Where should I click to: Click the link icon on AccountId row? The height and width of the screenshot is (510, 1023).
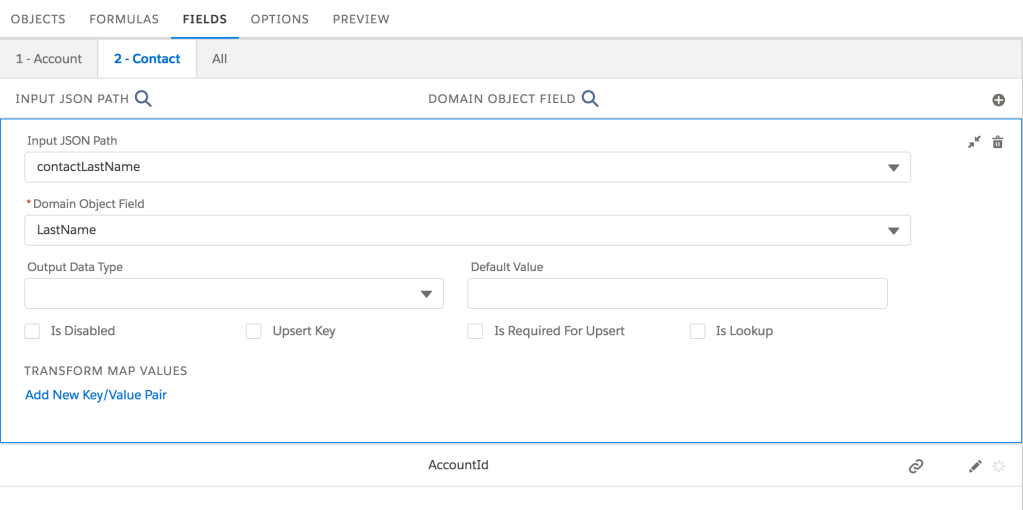point(915,466)
